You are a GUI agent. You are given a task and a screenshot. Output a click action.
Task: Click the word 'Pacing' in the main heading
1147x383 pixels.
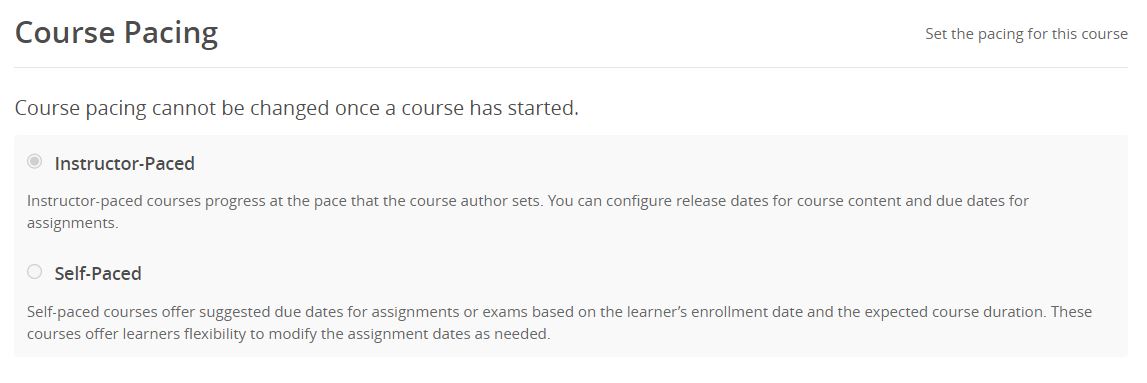(170, 34)
